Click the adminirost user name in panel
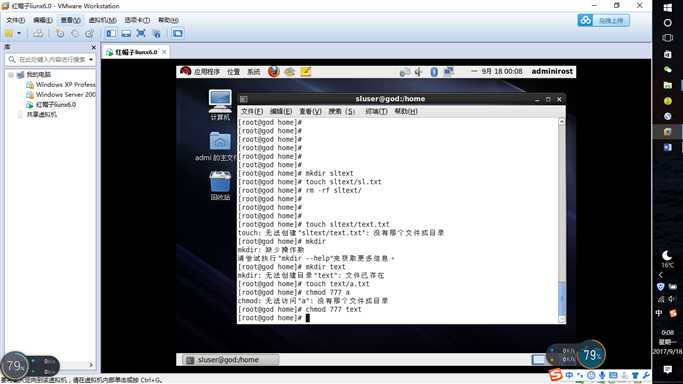Viewport: 683px width, 384px height. (552, 71)
